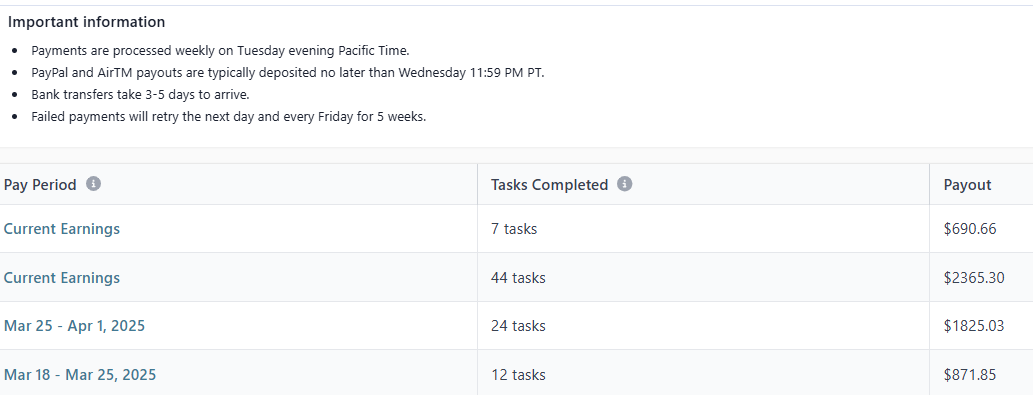The image size is (1033, 395).
Task: Click the failed payments retry bullet text
Action: coord(229,117)
